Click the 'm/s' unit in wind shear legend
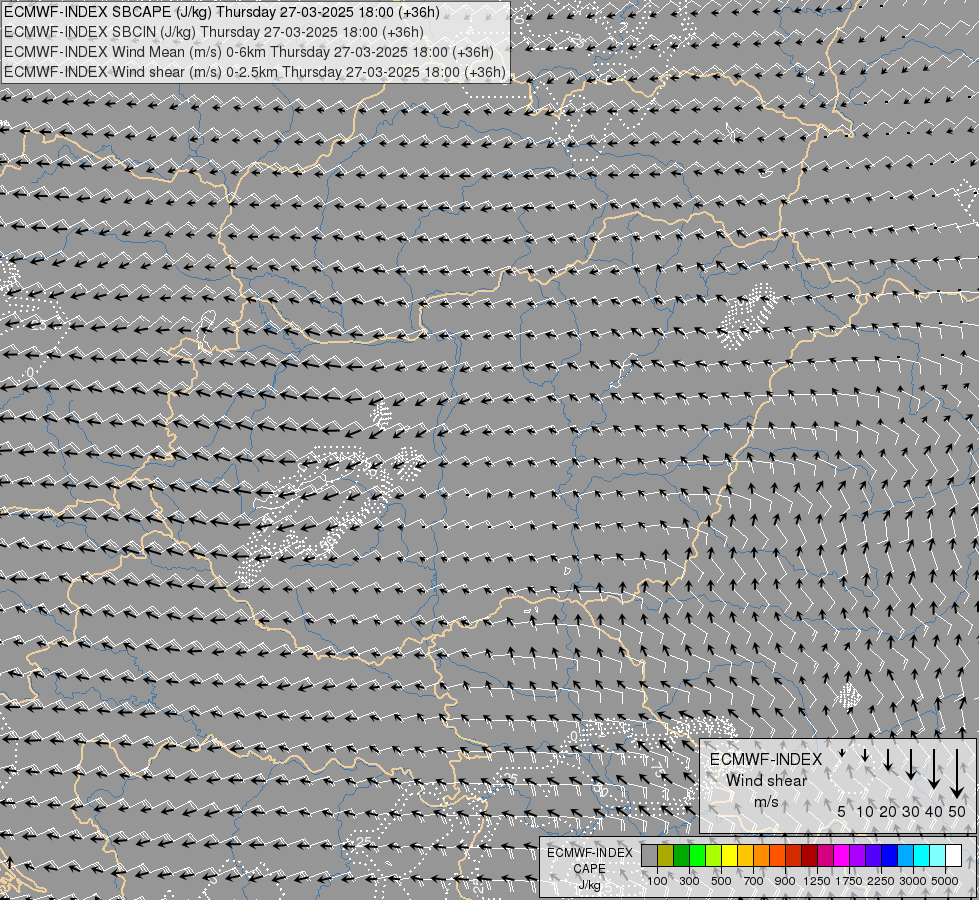Viewport: 979px width, 900px height. 766,801
